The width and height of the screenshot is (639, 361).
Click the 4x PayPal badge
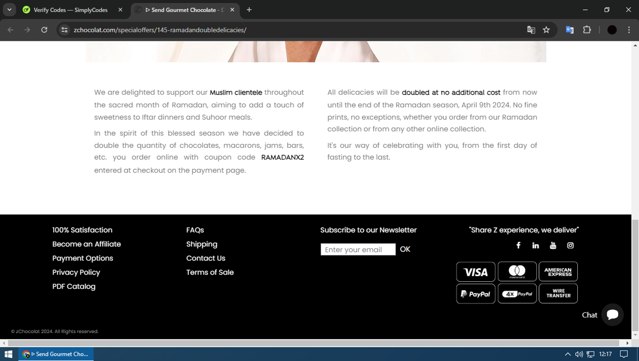[517, 294]
